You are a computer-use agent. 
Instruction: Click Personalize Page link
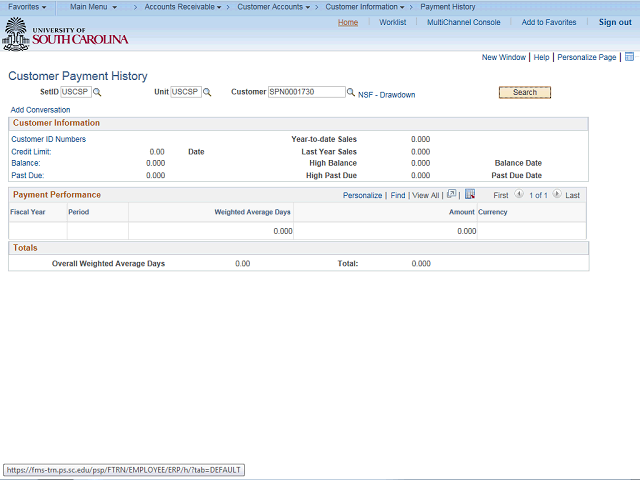[x=587, y=58]
